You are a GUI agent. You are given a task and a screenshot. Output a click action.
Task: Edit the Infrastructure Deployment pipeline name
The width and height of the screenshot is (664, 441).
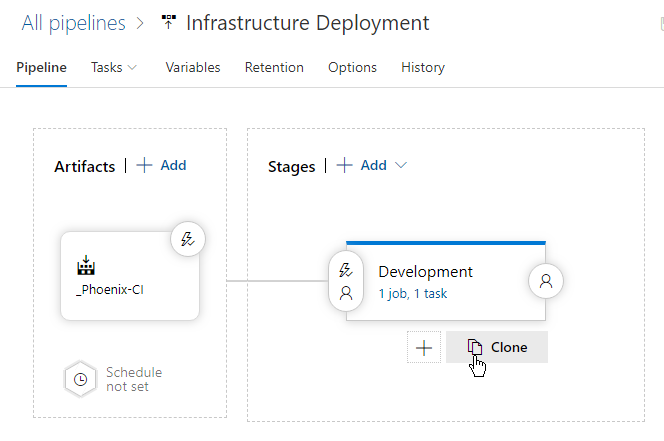(x=308, y=23)
